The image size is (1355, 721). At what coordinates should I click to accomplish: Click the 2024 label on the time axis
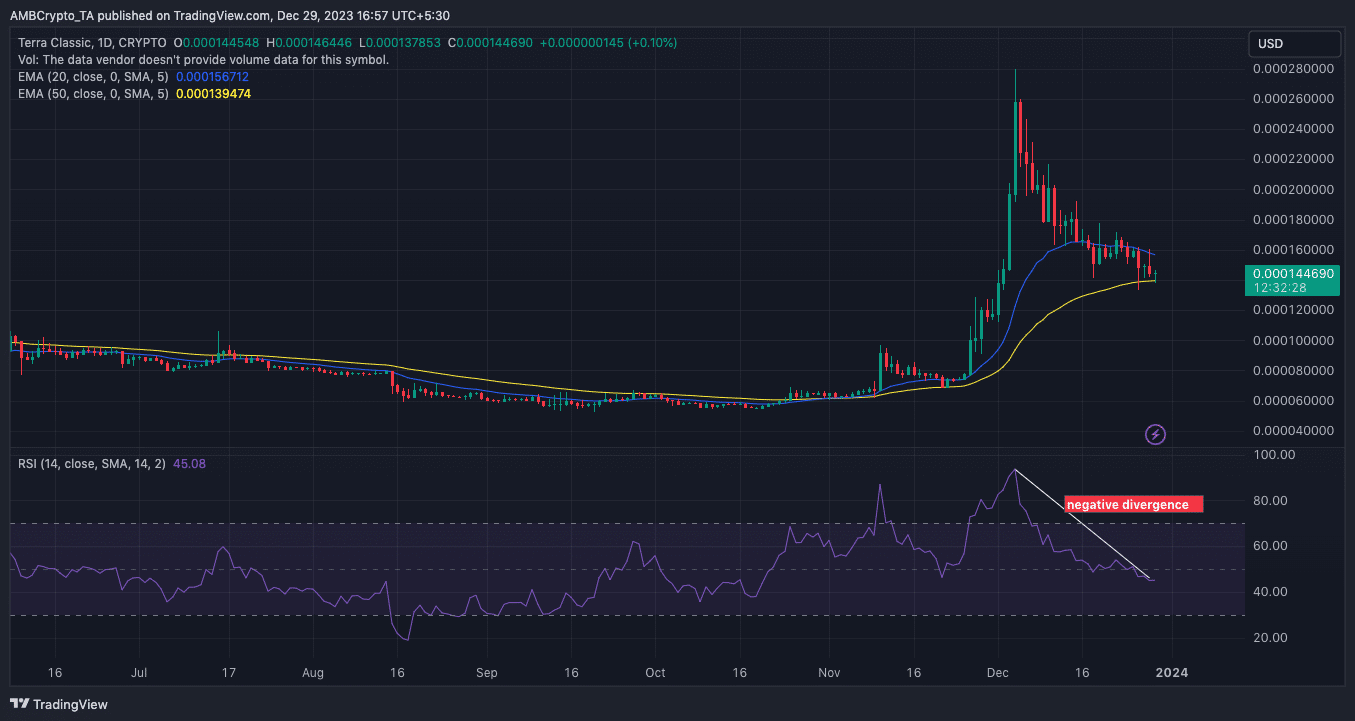[1171, 673]
